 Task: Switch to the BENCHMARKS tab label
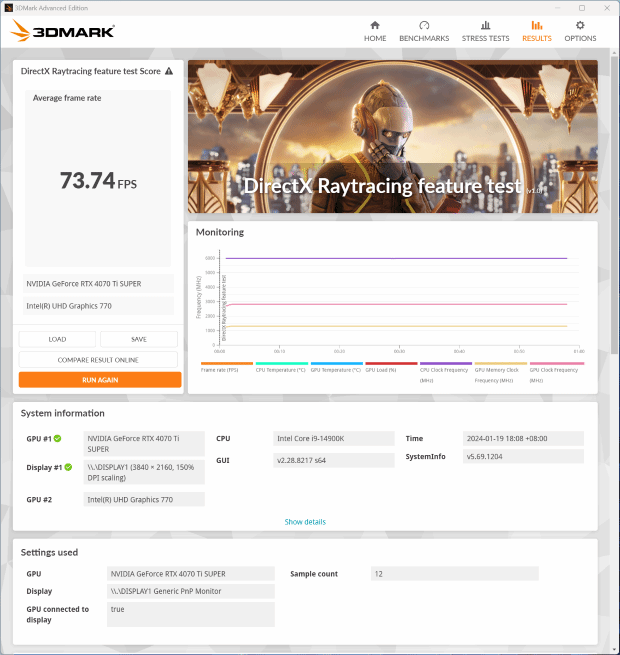pyautogui.click(x=424, y=38)
